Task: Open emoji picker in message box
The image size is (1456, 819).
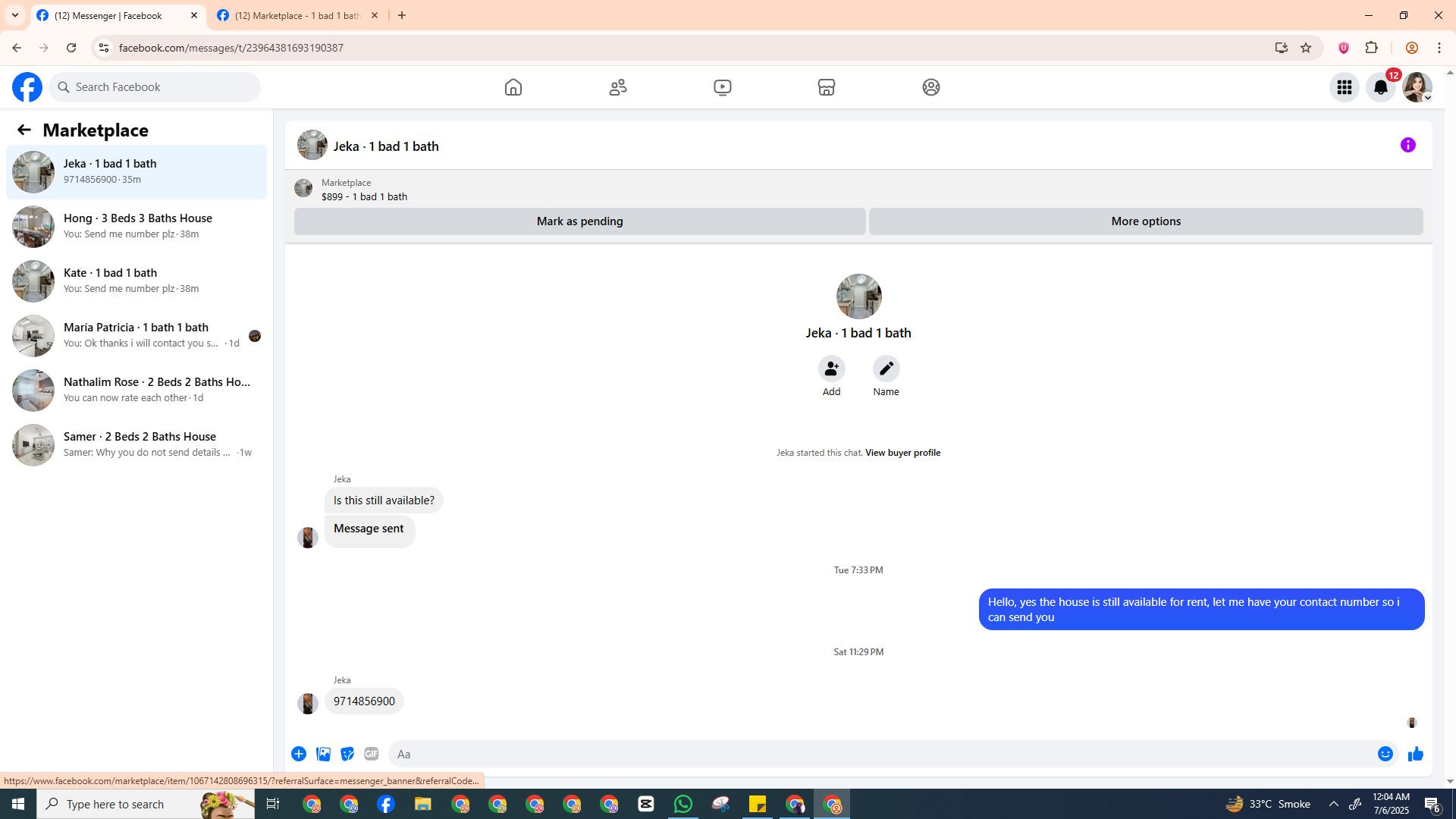Action: [1385, 754]
